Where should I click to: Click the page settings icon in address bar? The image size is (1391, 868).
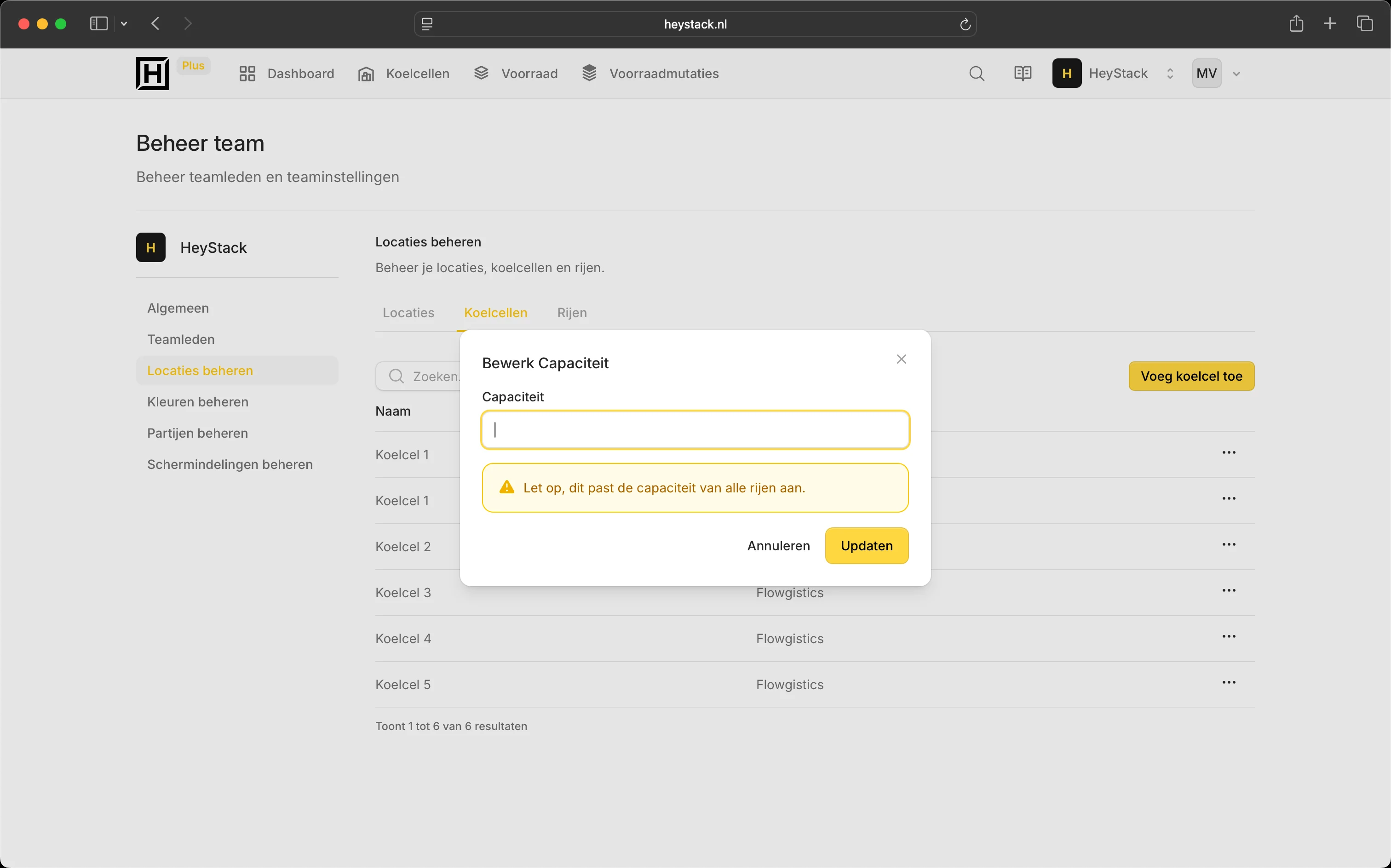coord(427,24)
